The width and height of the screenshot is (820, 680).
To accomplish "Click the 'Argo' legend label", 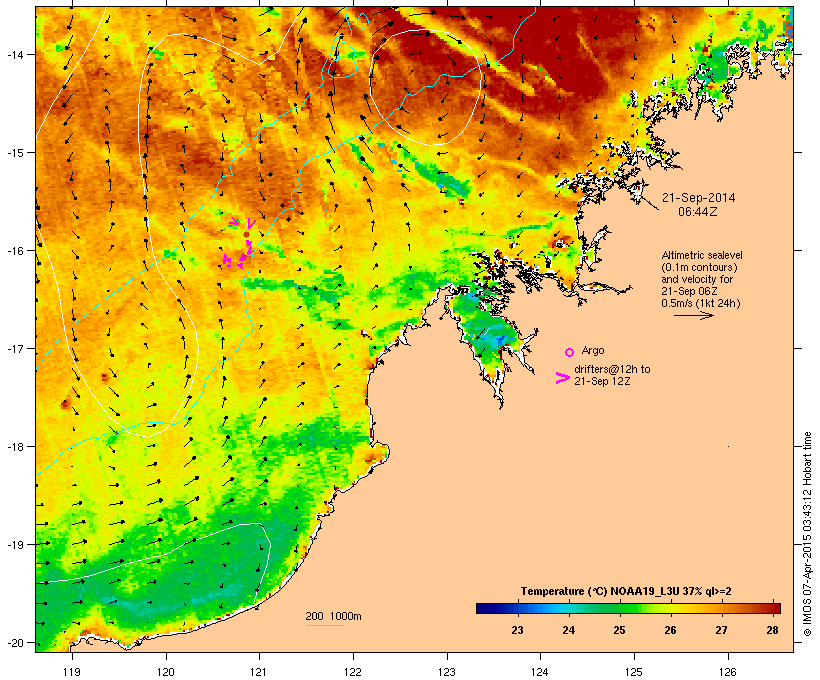I will 593,350.
